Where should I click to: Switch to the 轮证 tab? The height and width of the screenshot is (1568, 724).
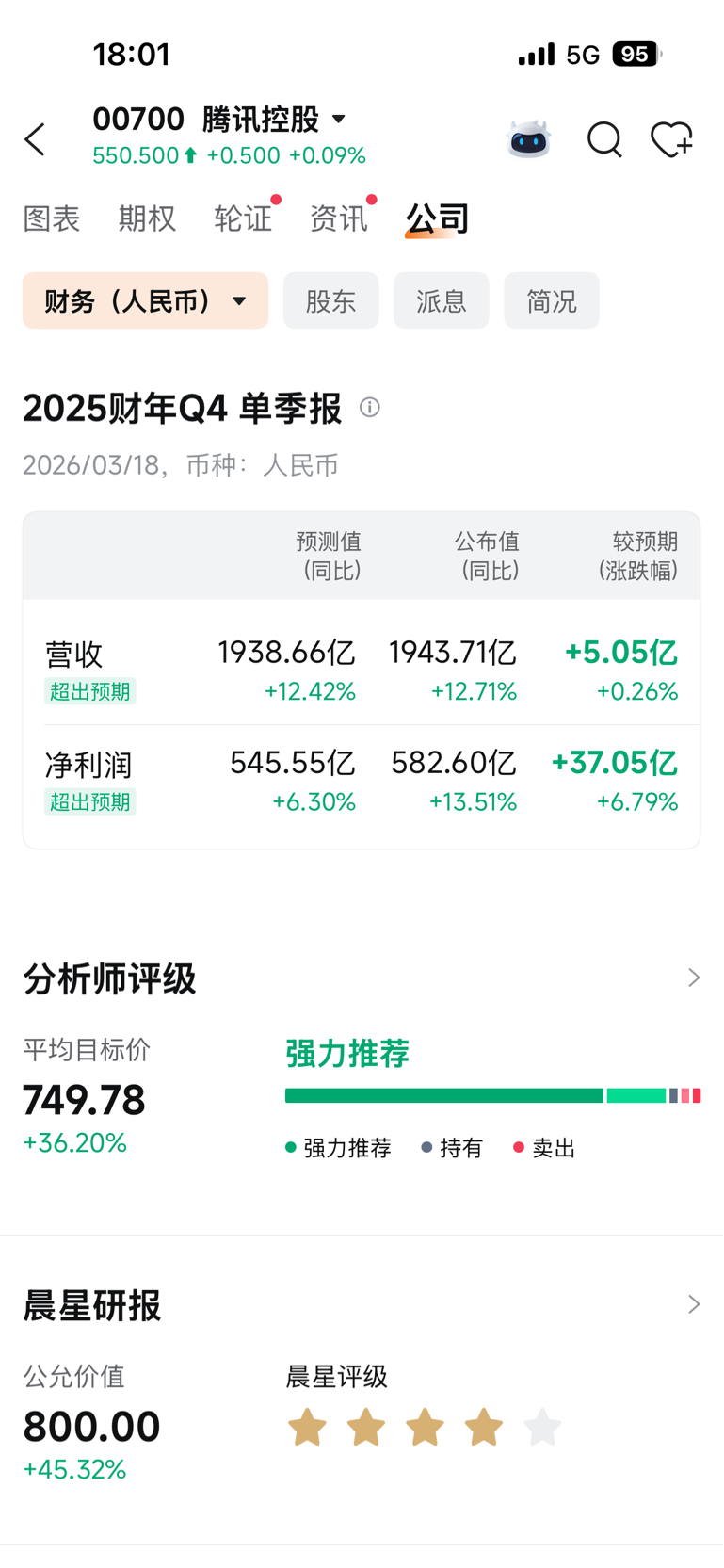coord(243,218)
